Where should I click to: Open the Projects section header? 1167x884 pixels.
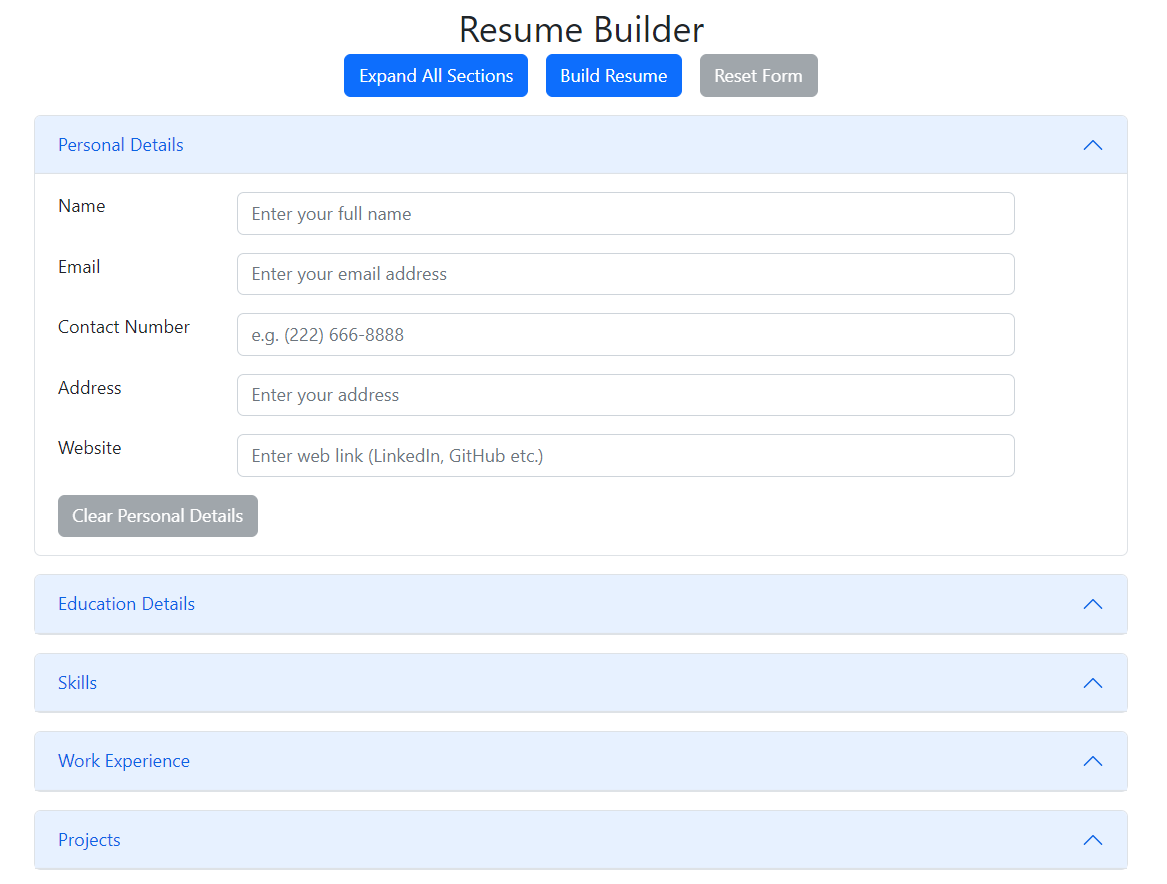(x=581, y=840)
